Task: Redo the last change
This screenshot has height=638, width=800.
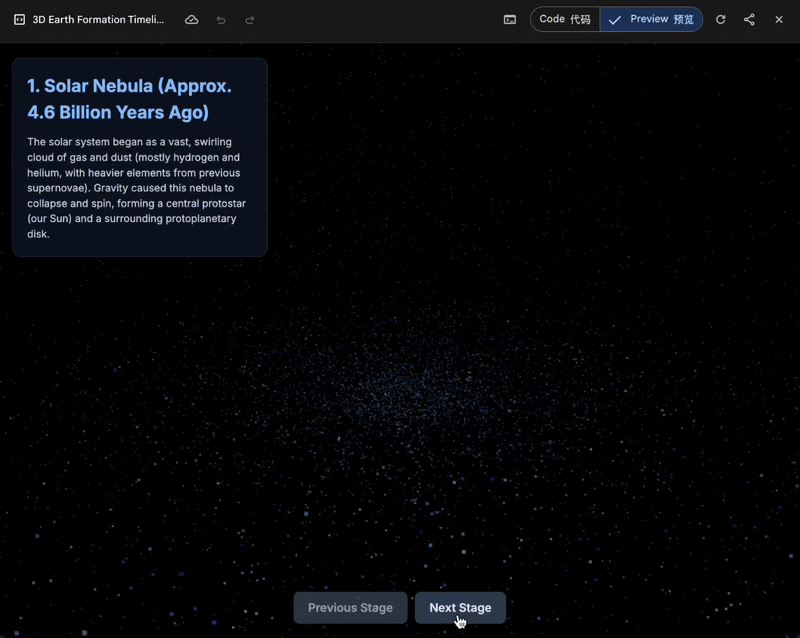Action: point(249,20)
